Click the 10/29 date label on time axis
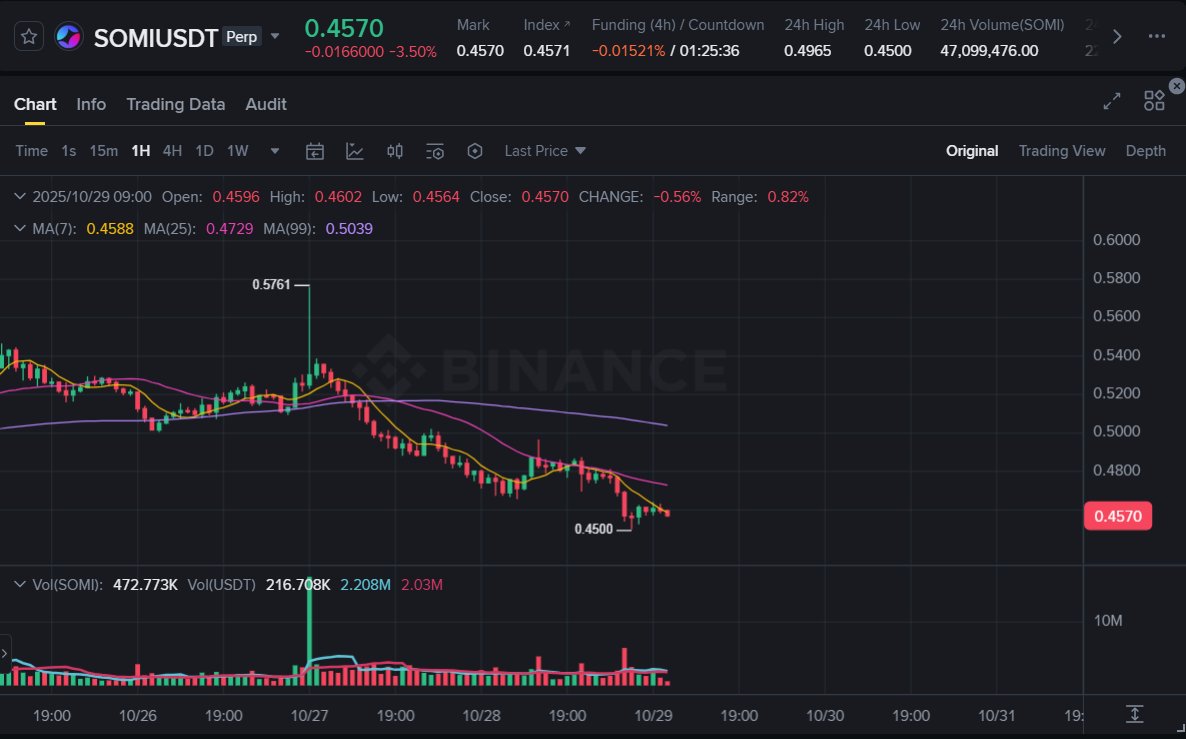Screen dimensions: 1186x739 [x=653, y=716]
